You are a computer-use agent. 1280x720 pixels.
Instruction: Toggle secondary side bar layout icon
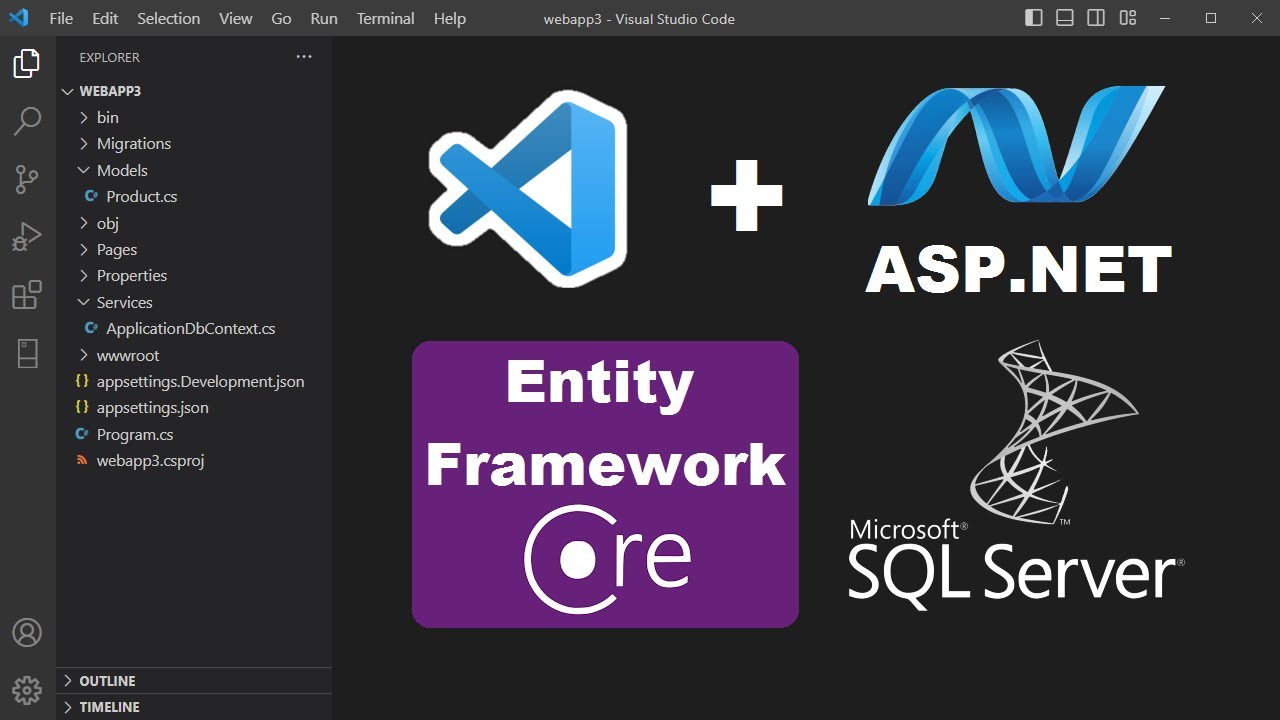coord(1096,18)
